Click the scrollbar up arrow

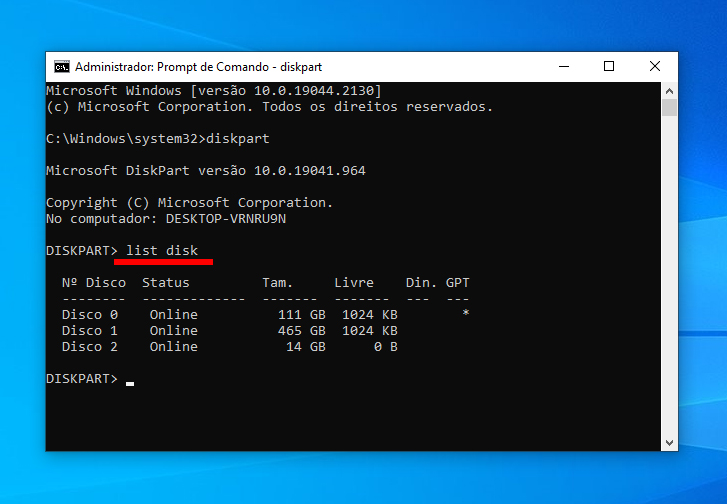(669, 90)
